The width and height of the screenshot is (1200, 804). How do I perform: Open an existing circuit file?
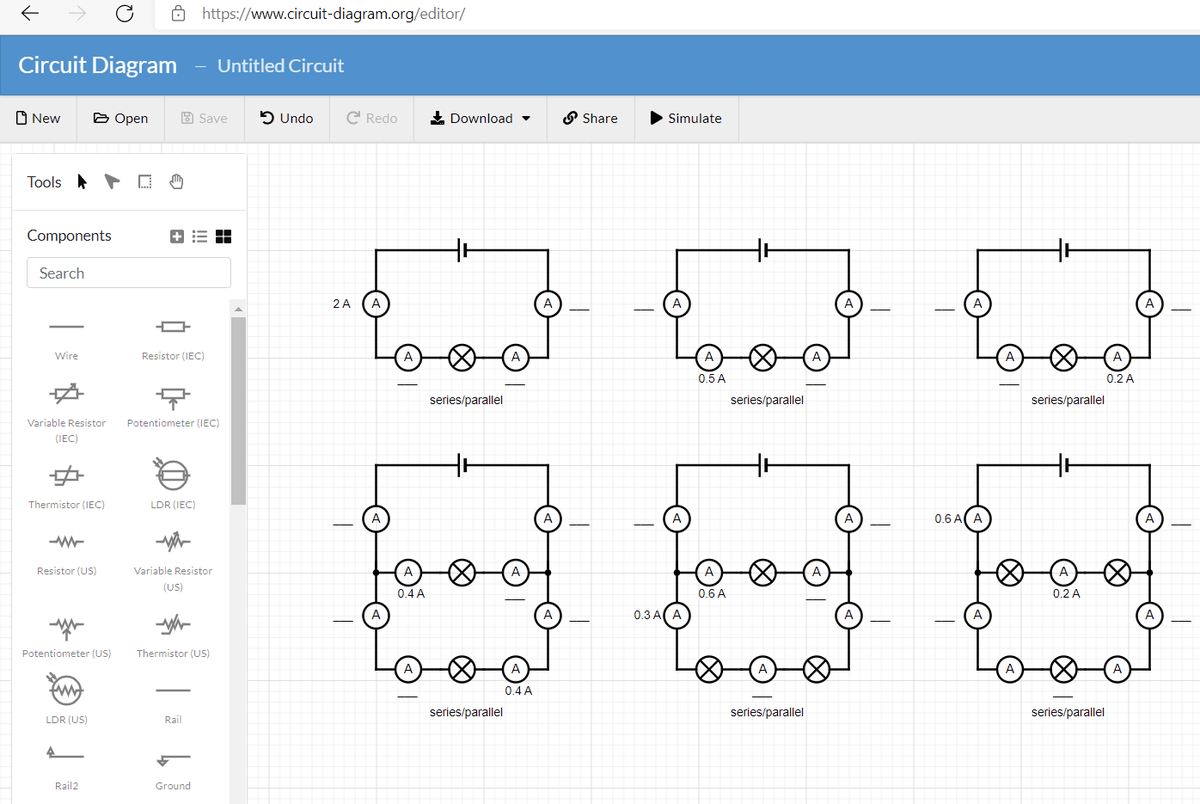(120, 118)
